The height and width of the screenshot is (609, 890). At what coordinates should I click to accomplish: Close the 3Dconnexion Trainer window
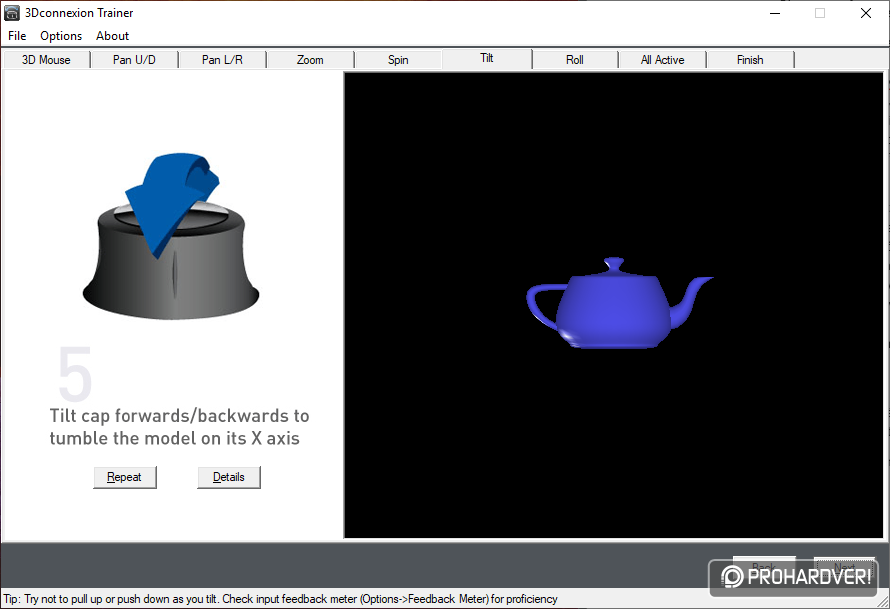866,13
